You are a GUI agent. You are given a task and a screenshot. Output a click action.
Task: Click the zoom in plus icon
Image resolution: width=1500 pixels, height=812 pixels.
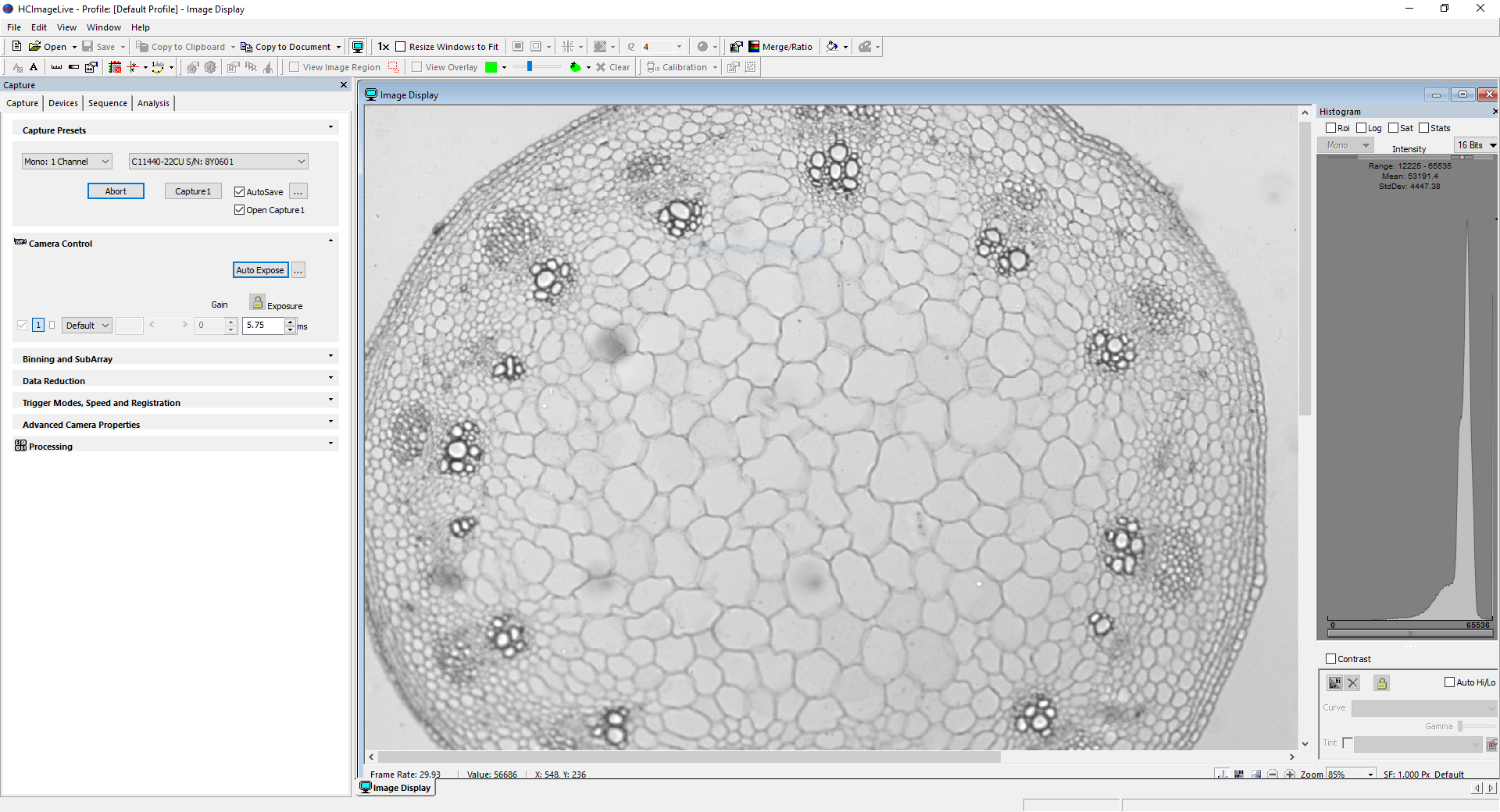pyautogui.click(x=1290, y=775)
